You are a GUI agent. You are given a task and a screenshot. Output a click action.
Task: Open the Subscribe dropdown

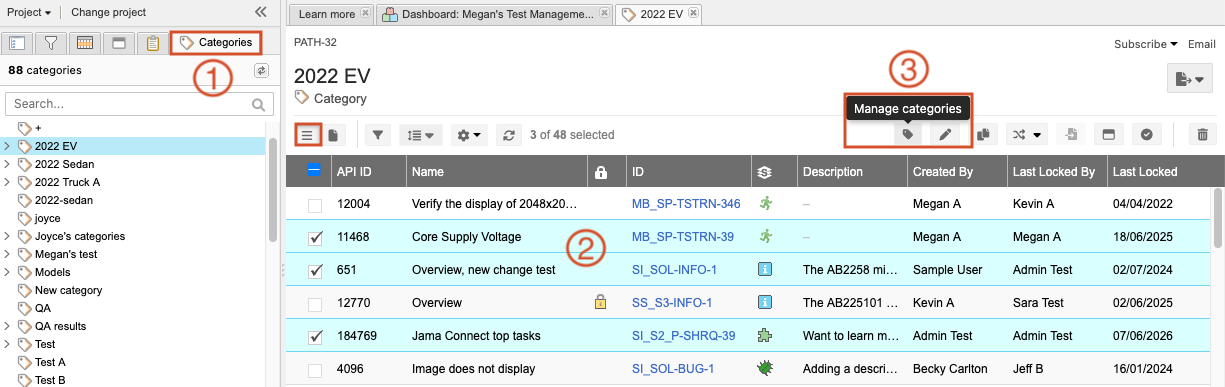pyautogui.click(x=1146, y=44)
